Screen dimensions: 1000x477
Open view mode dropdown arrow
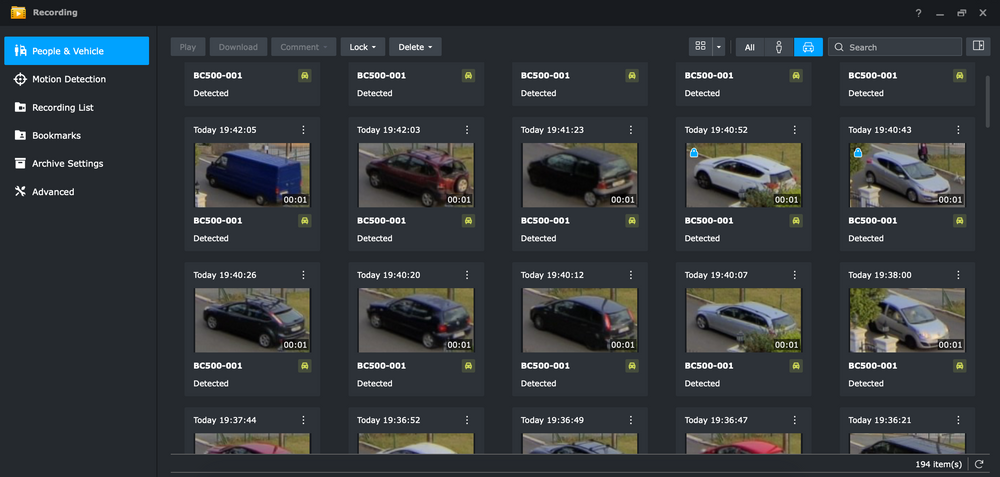coord(719,47)
